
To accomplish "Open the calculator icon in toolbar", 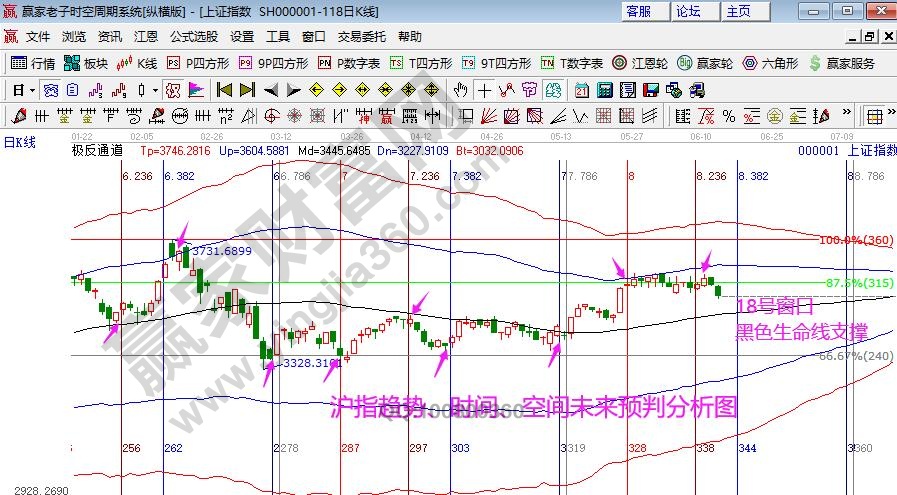I will coord(604,89).
